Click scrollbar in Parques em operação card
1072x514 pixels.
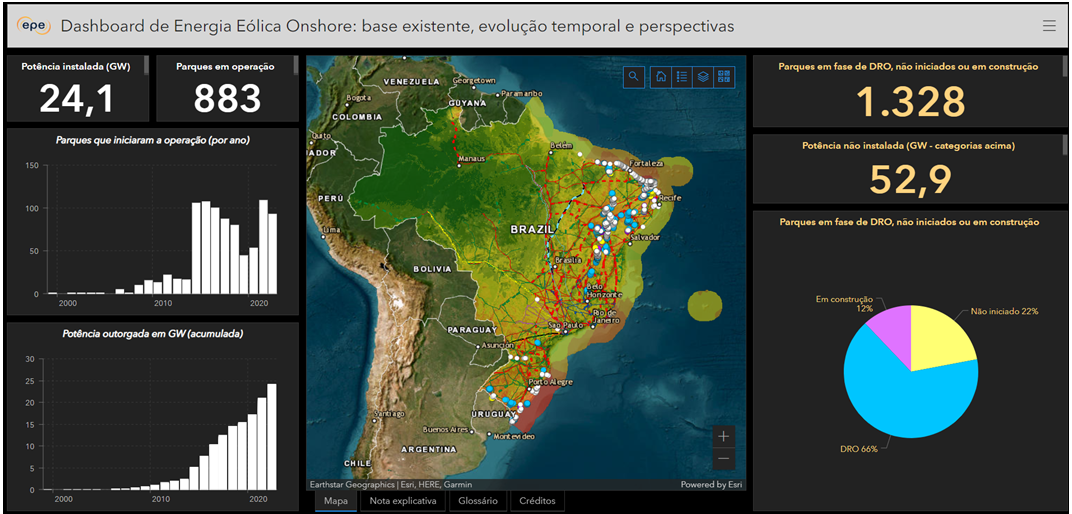[x=296, y=66]
